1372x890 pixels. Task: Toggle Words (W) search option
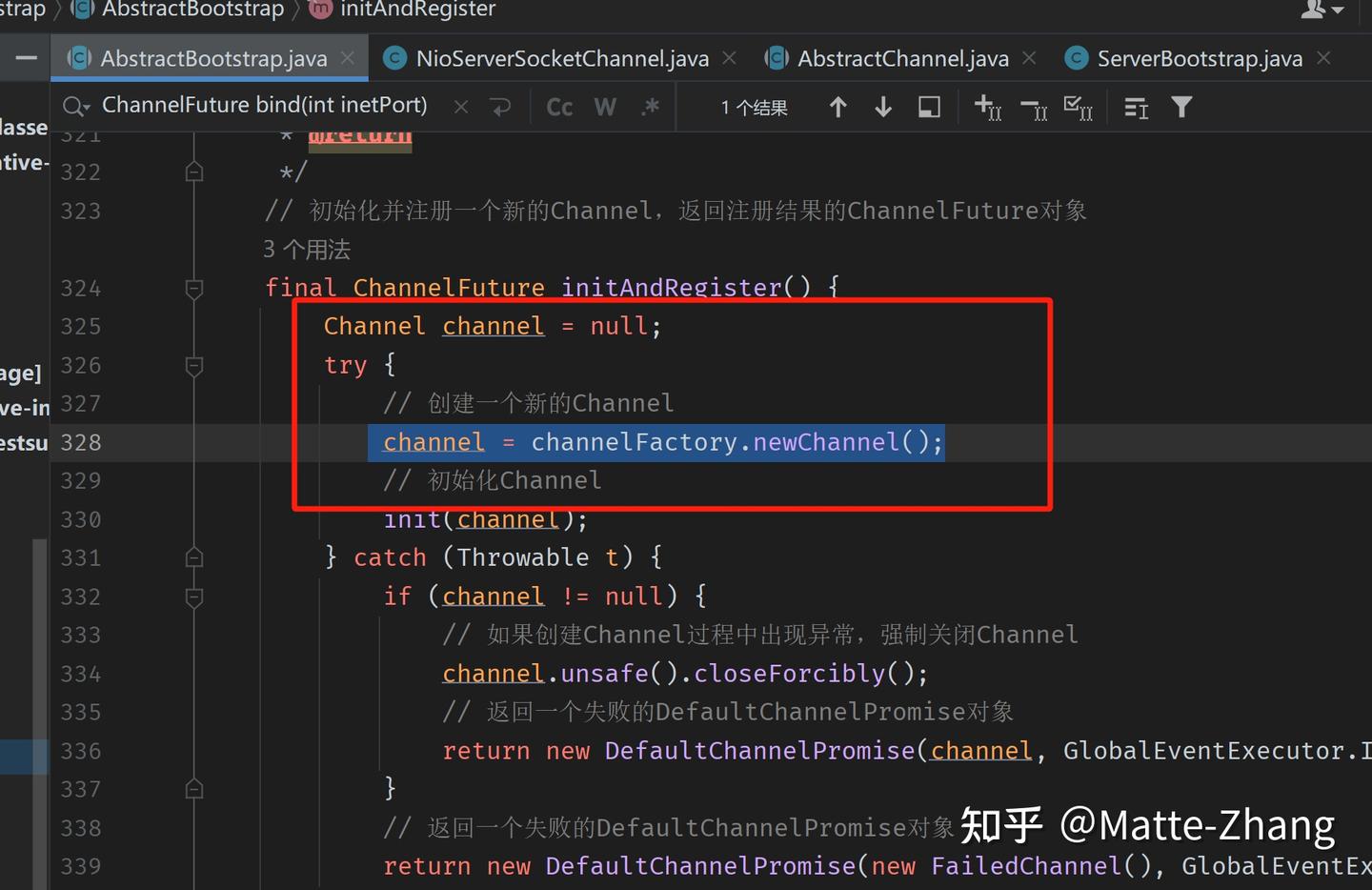(605, 107)
